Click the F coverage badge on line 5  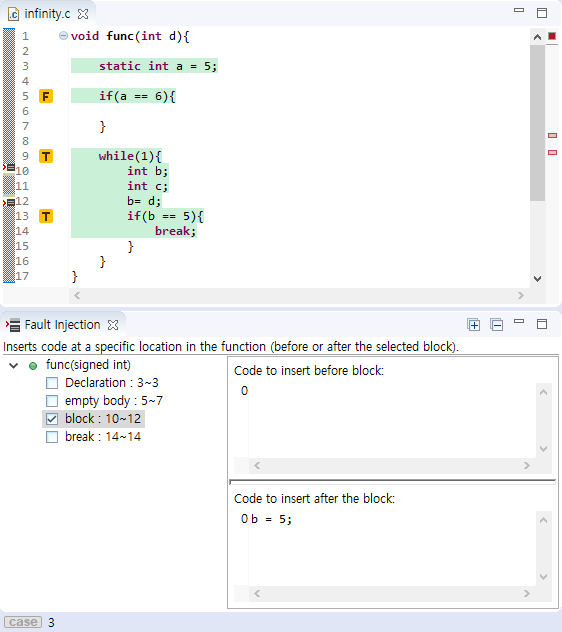[46, 96]
